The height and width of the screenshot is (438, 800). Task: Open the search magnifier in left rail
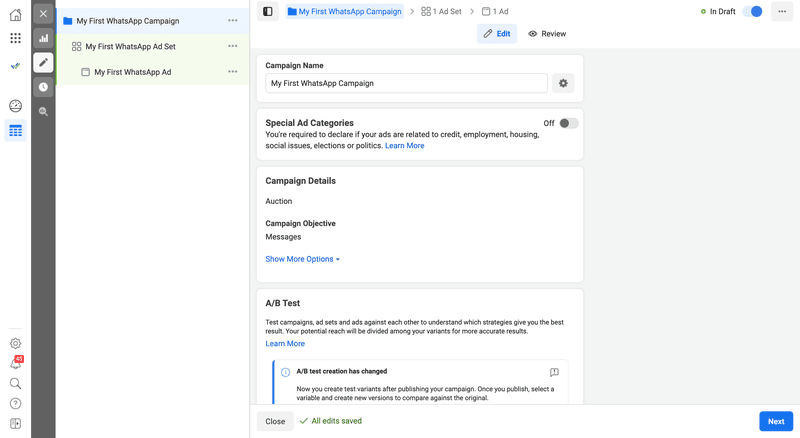pos(15,383)
